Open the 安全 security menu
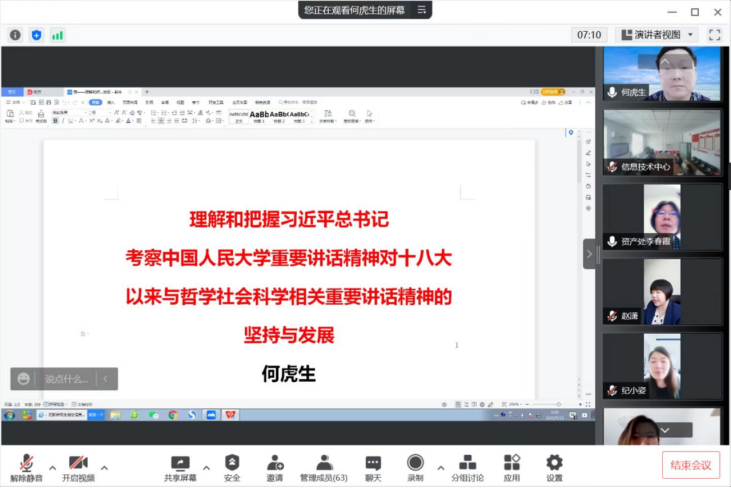Viewport: 731px width, 488px height. pyautogui.click(x=232, y=467)
